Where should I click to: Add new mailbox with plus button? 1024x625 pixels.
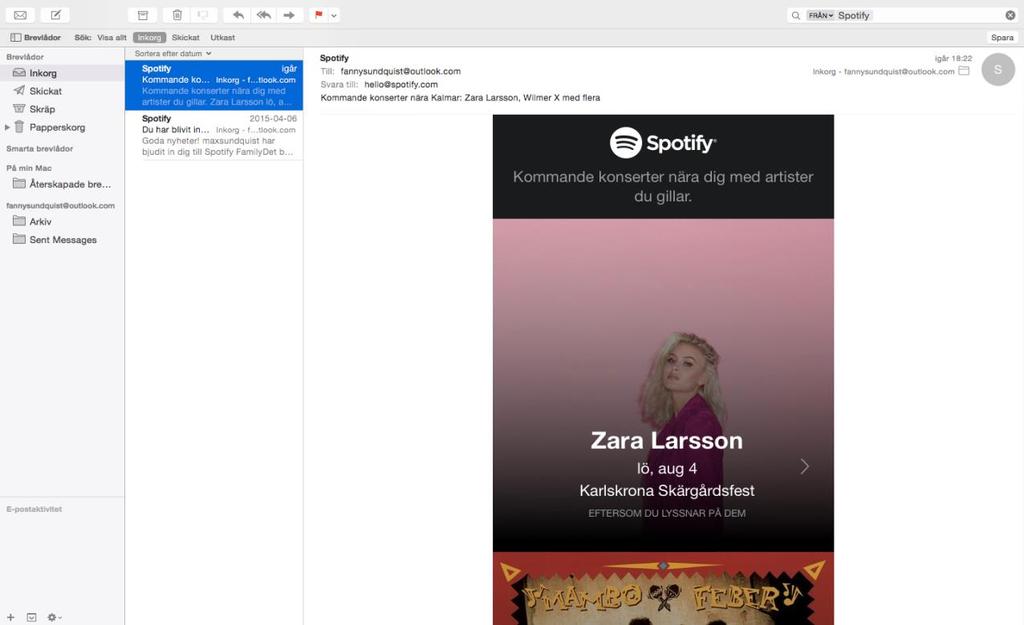tap(10, 617)
